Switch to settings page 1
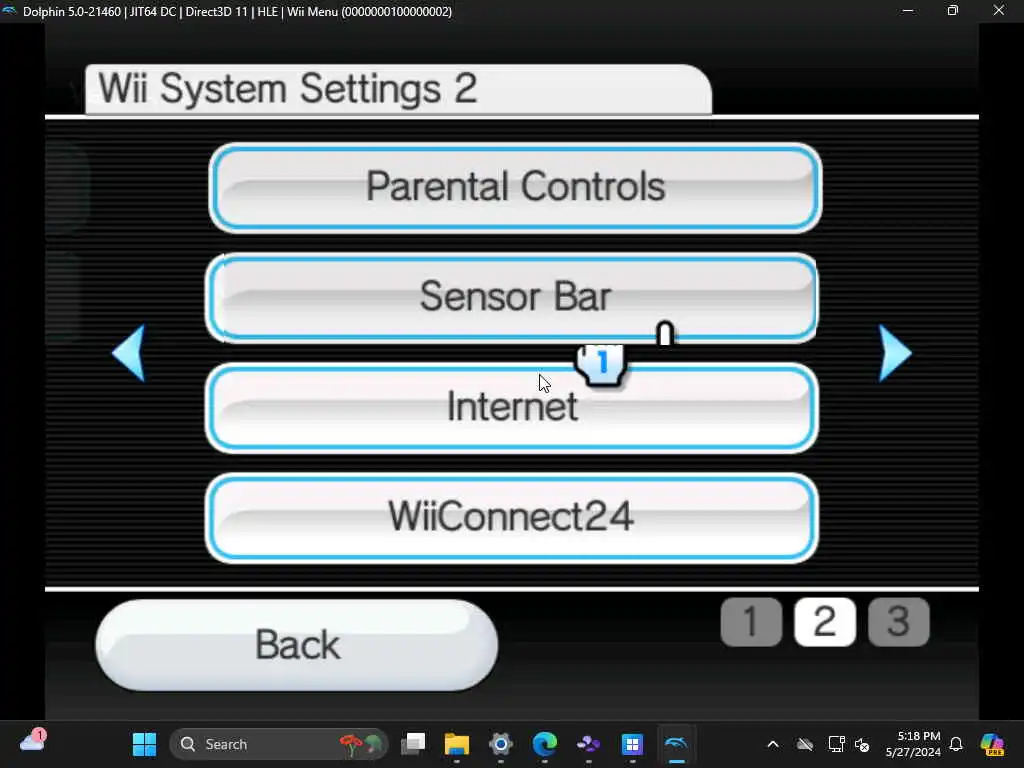Screen dimensions: 1024x768 tap(751, 621)
